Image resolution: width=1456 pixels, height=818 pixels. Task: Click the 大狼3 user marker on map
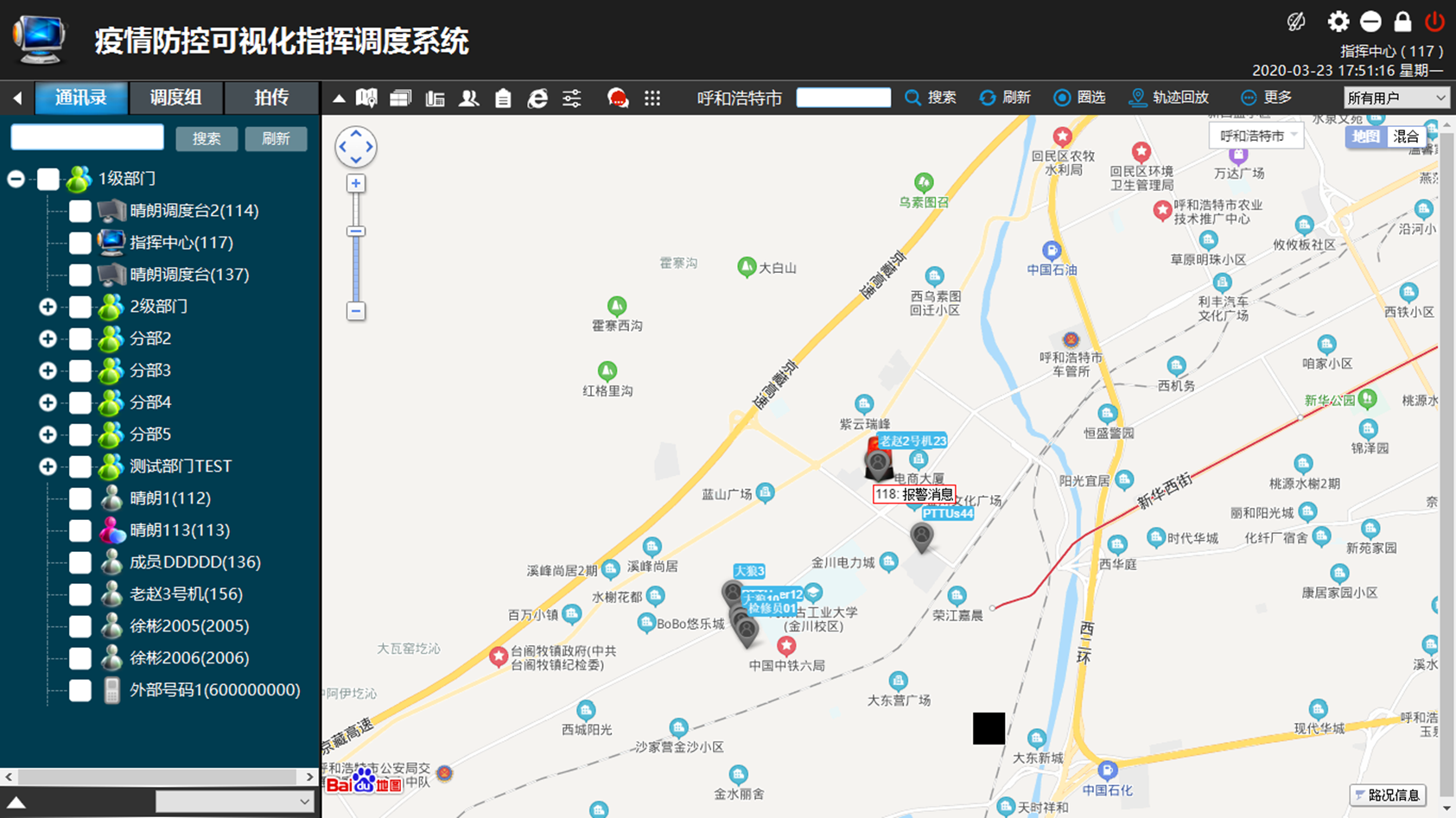click(x=732, y=592)
